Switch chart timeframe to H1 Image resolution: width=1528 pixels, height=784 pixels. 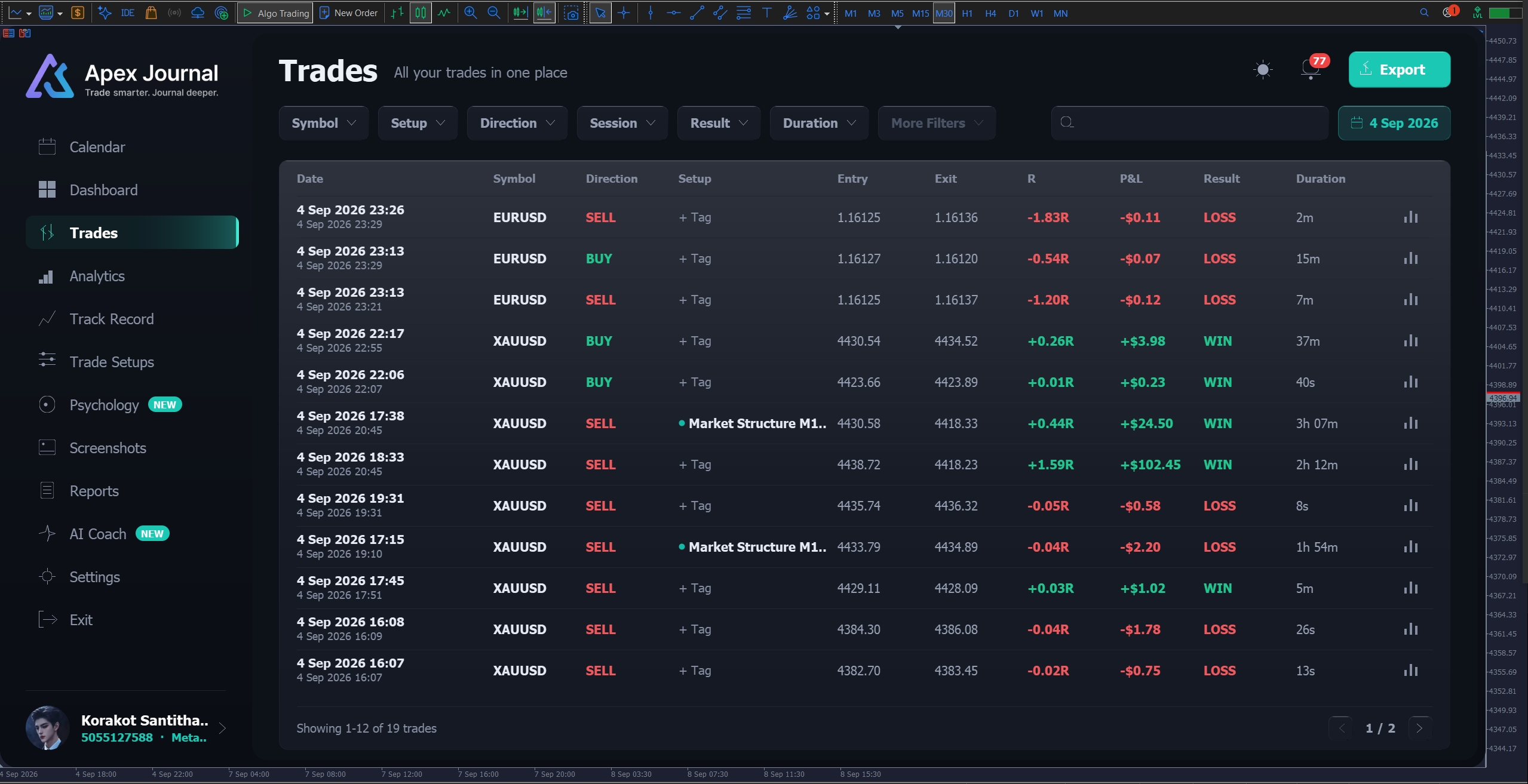pyautogui.click(x=967, y=13)
